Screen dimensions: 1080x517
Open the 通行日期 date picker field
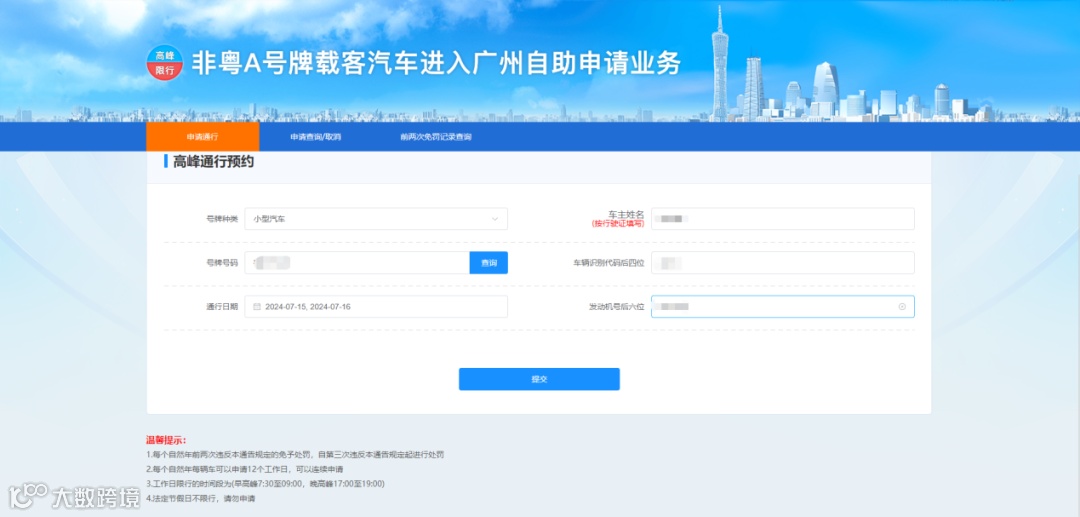tap(376, 306)
